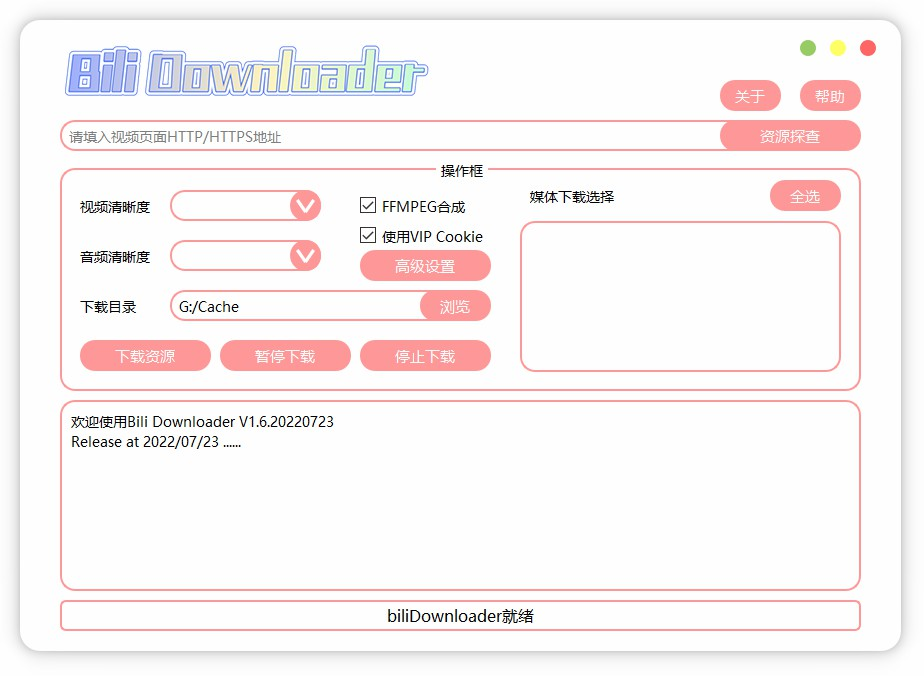Screen dimensions: 924x676
Task: Click the log line 欢迎使用Bili Downloader V1.6.20220723
Action: coord(202,422)
